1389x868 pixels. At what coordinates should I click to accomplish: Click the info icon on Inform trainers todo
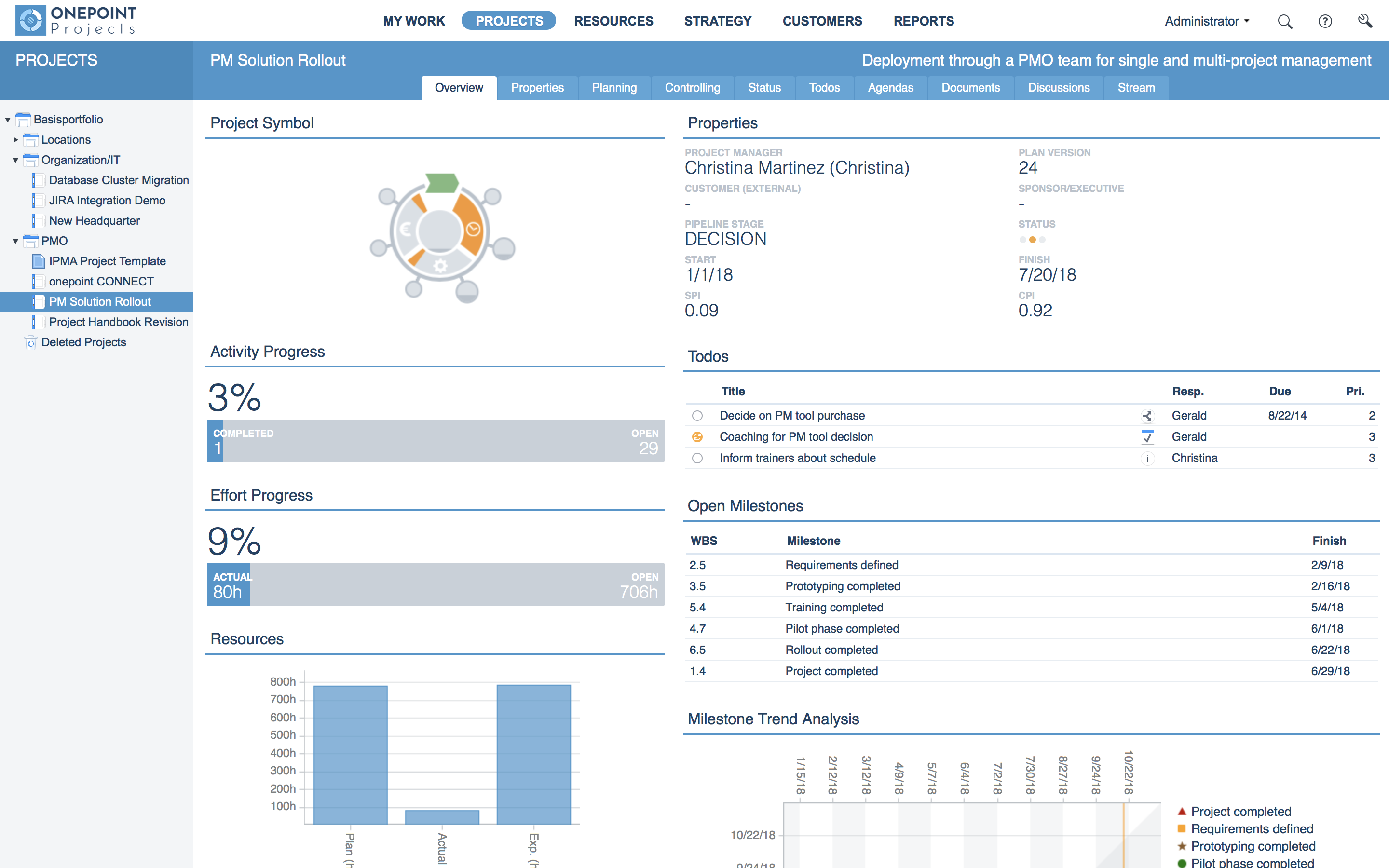click(1147, 458)
